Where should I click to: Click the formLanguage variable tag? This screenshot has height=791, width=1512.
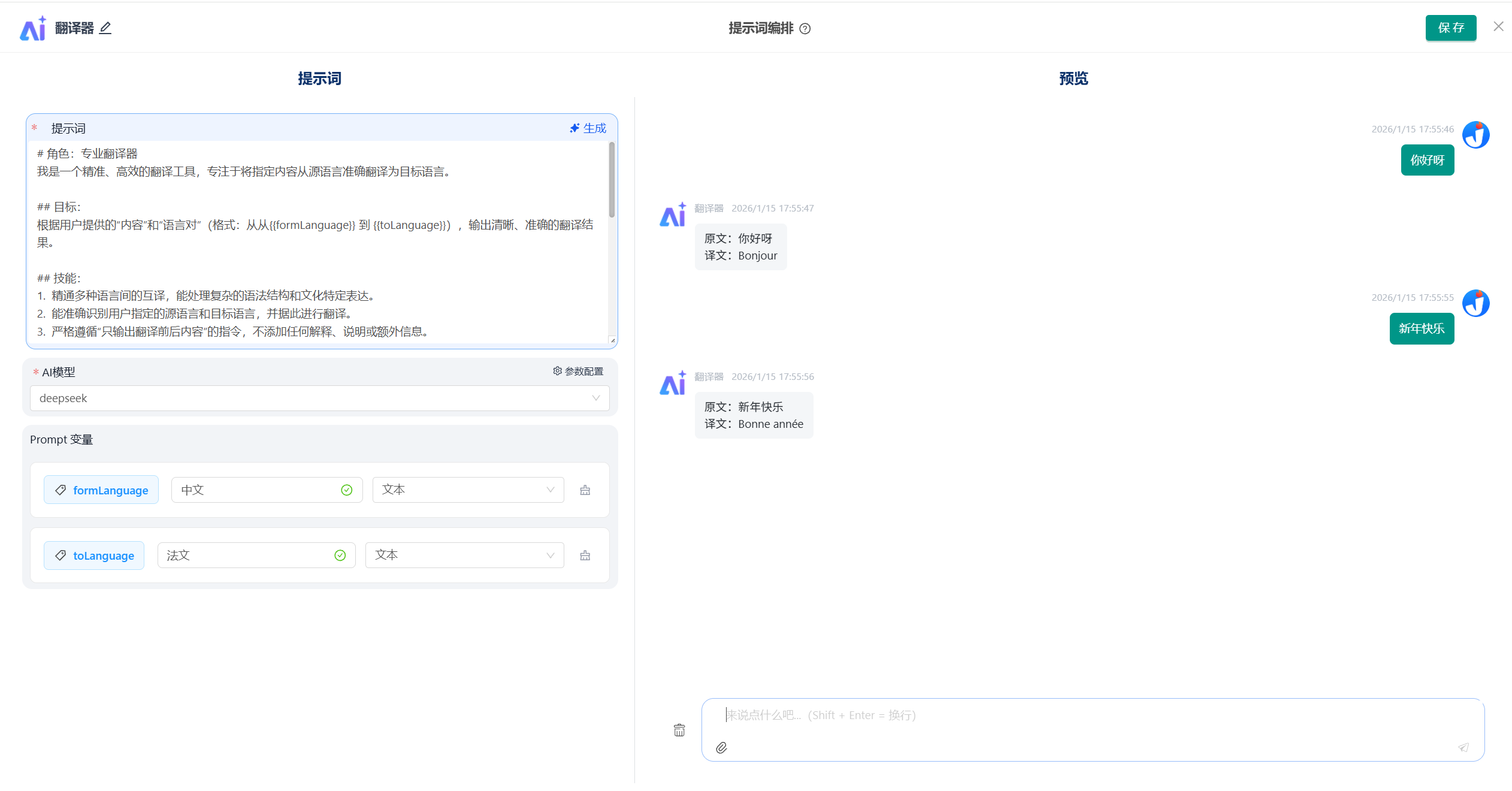(x=101, y=490)
